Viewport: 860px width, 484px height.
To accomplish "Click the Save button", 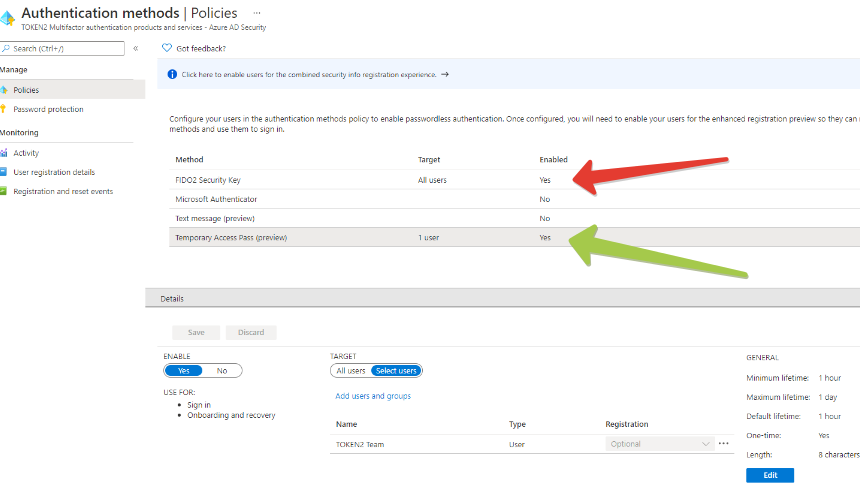I will [196, 333].
